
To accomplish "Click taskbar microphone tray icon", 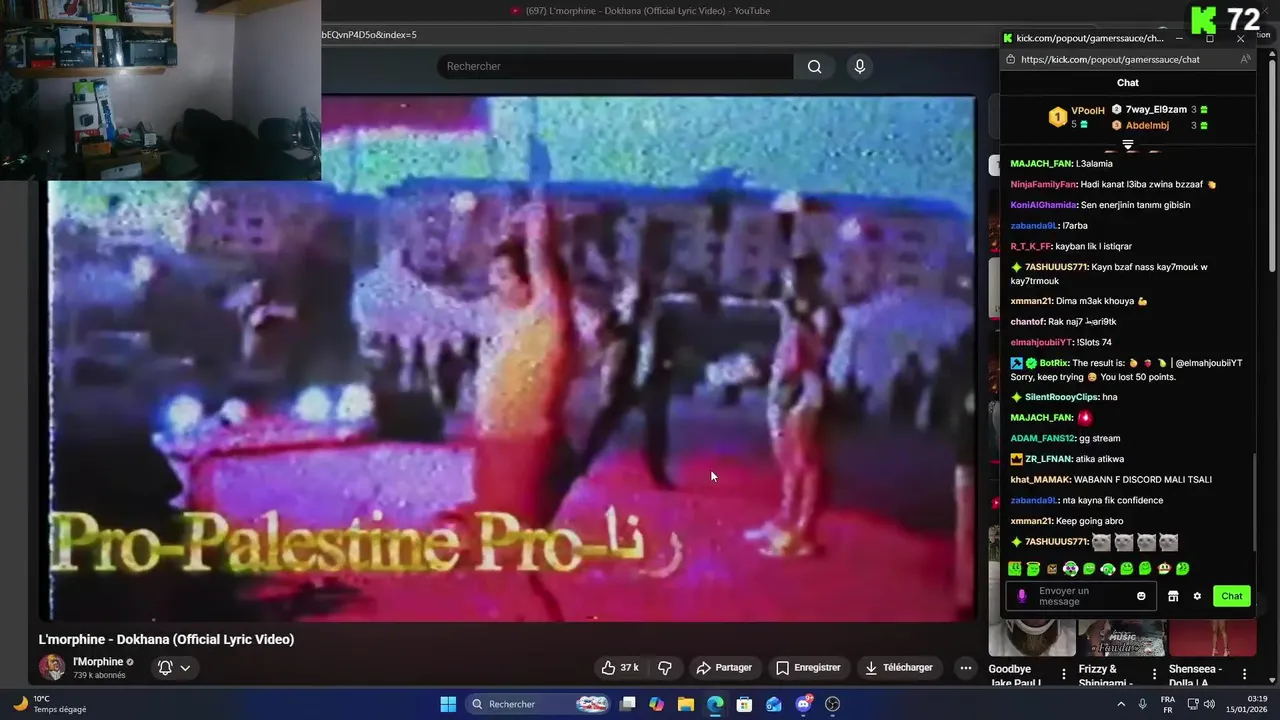I will (1143, 704).
